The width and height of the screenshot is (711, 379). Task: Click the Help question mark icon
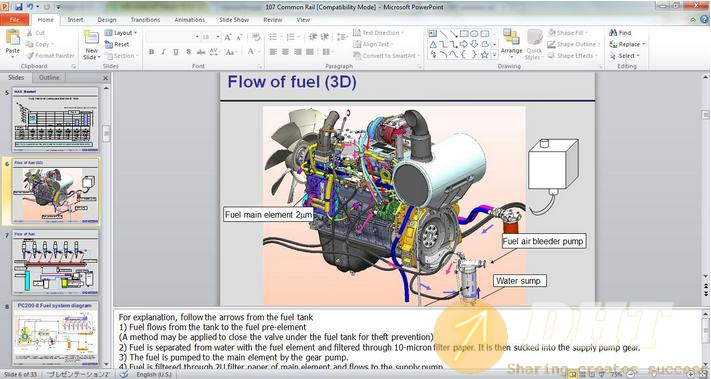704,19
